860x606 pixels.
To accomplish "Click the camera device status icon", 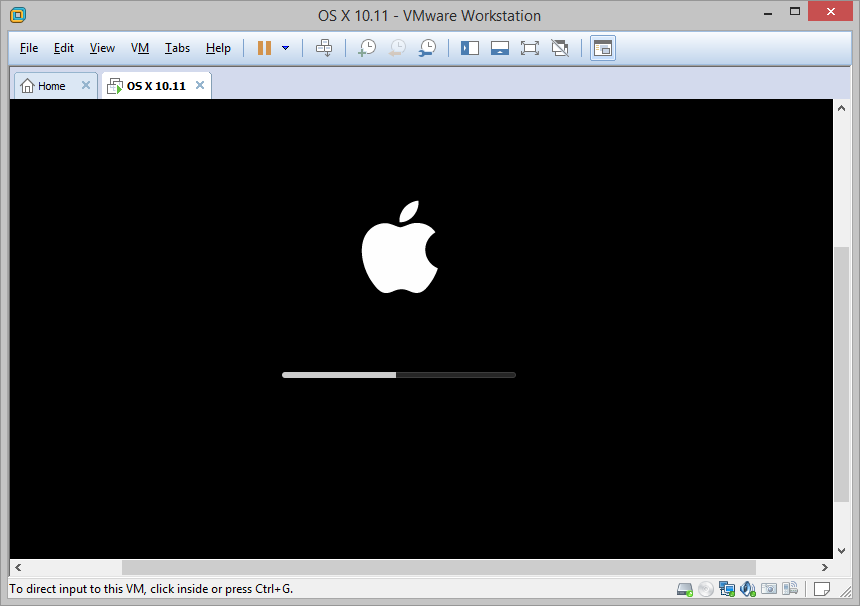I will [x=769, y=589].
